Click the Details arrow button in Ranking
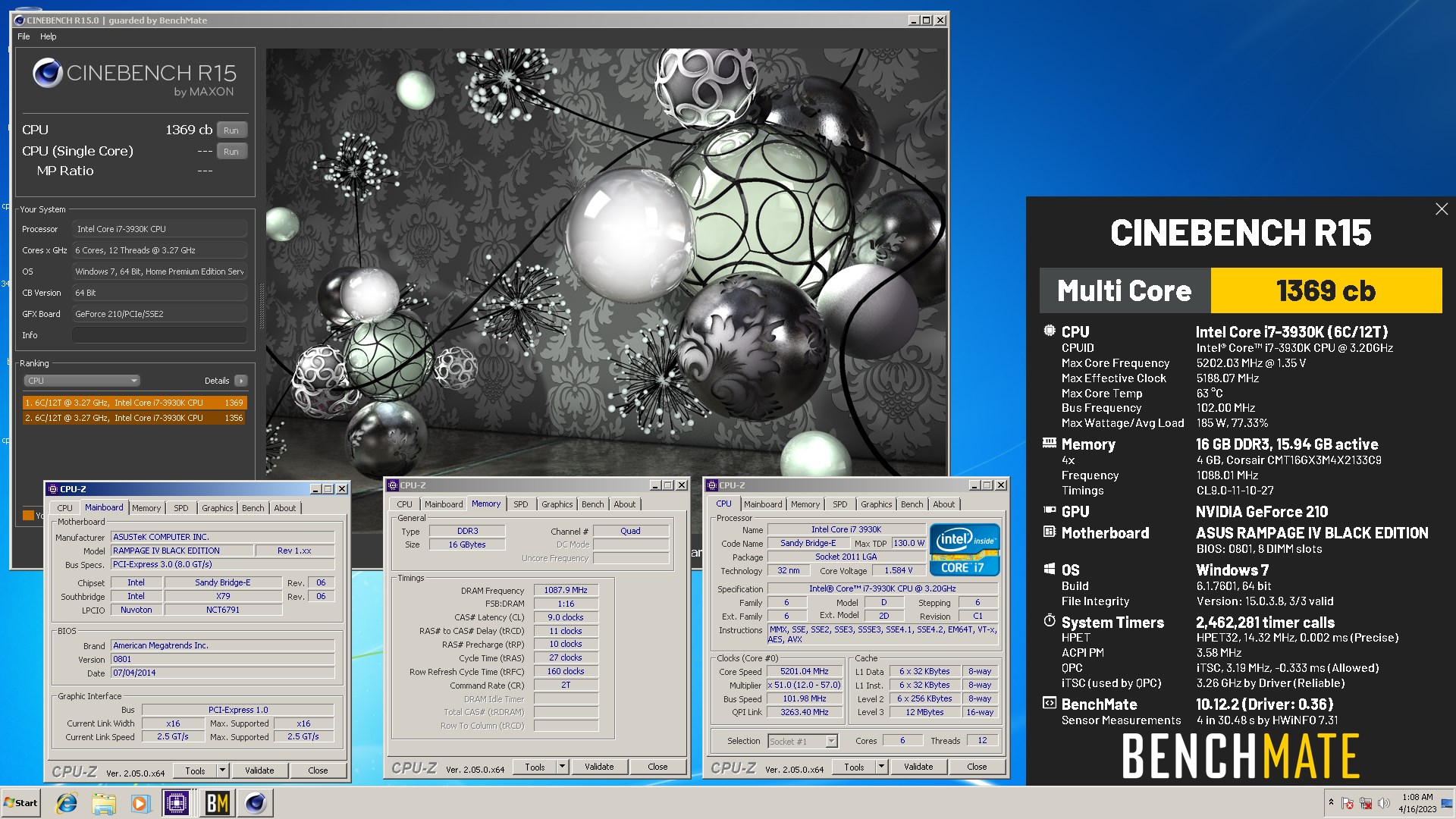Image resolution: width=1456 pixels, height=819 pixels. click(x=241, y=381)
